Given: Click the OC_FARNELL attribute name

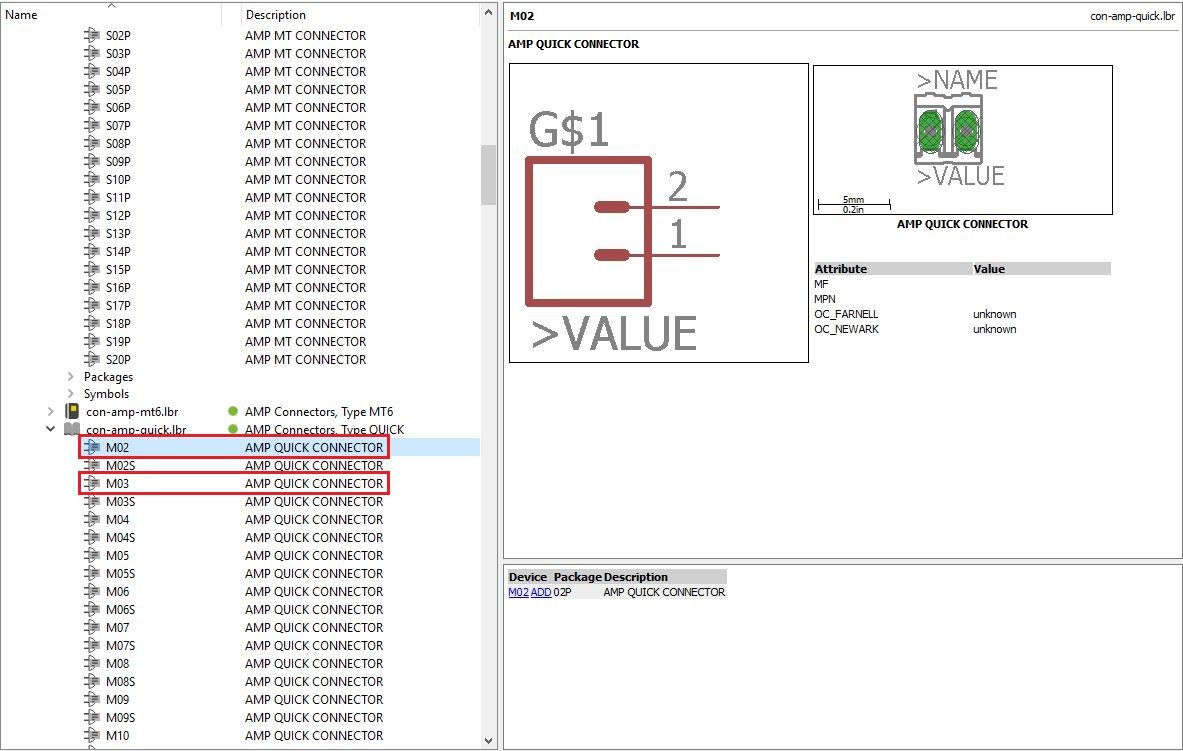Looking at the screenshot, I should (x=846, y=314).
